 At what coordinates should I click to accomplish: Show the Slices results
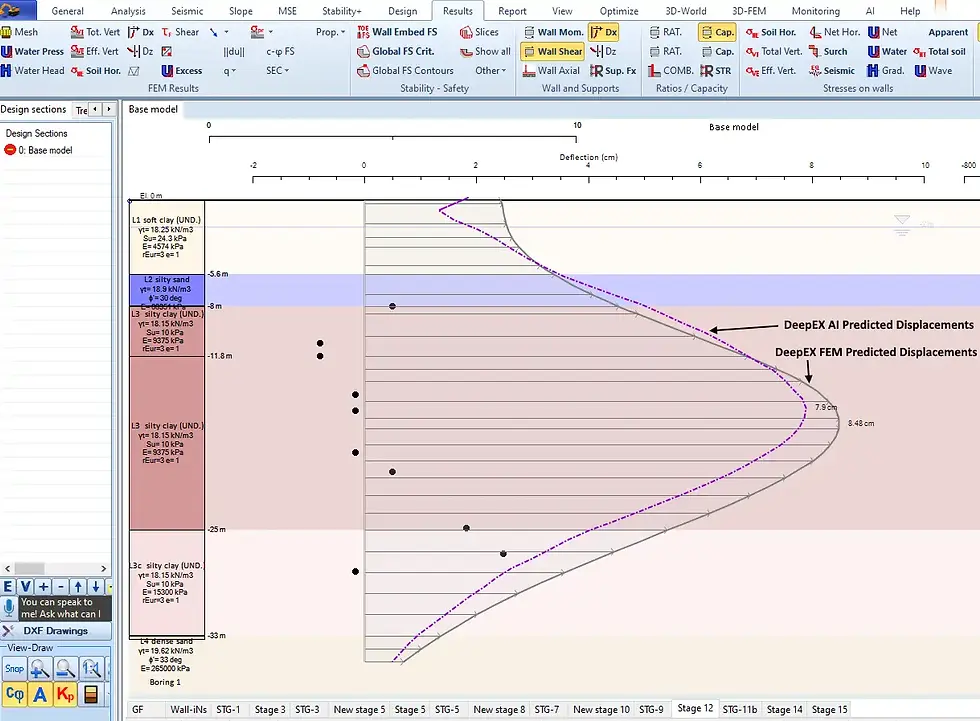click(x=479, y=32)
